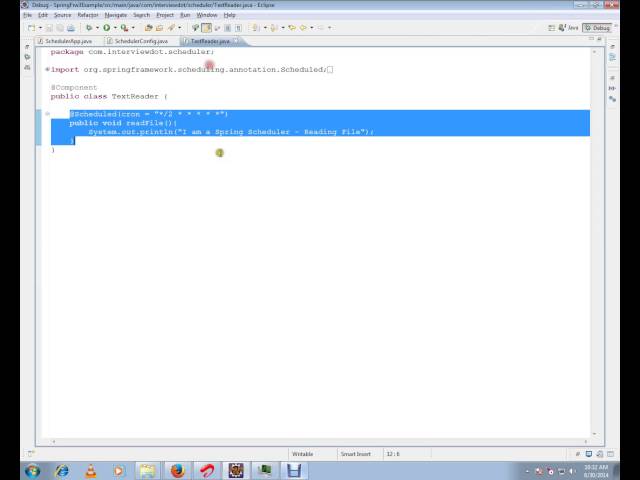This screenshot has height=480, width=640.
Task: Click the horizontal scrollbar of the editor
Action: click(320, 441)
